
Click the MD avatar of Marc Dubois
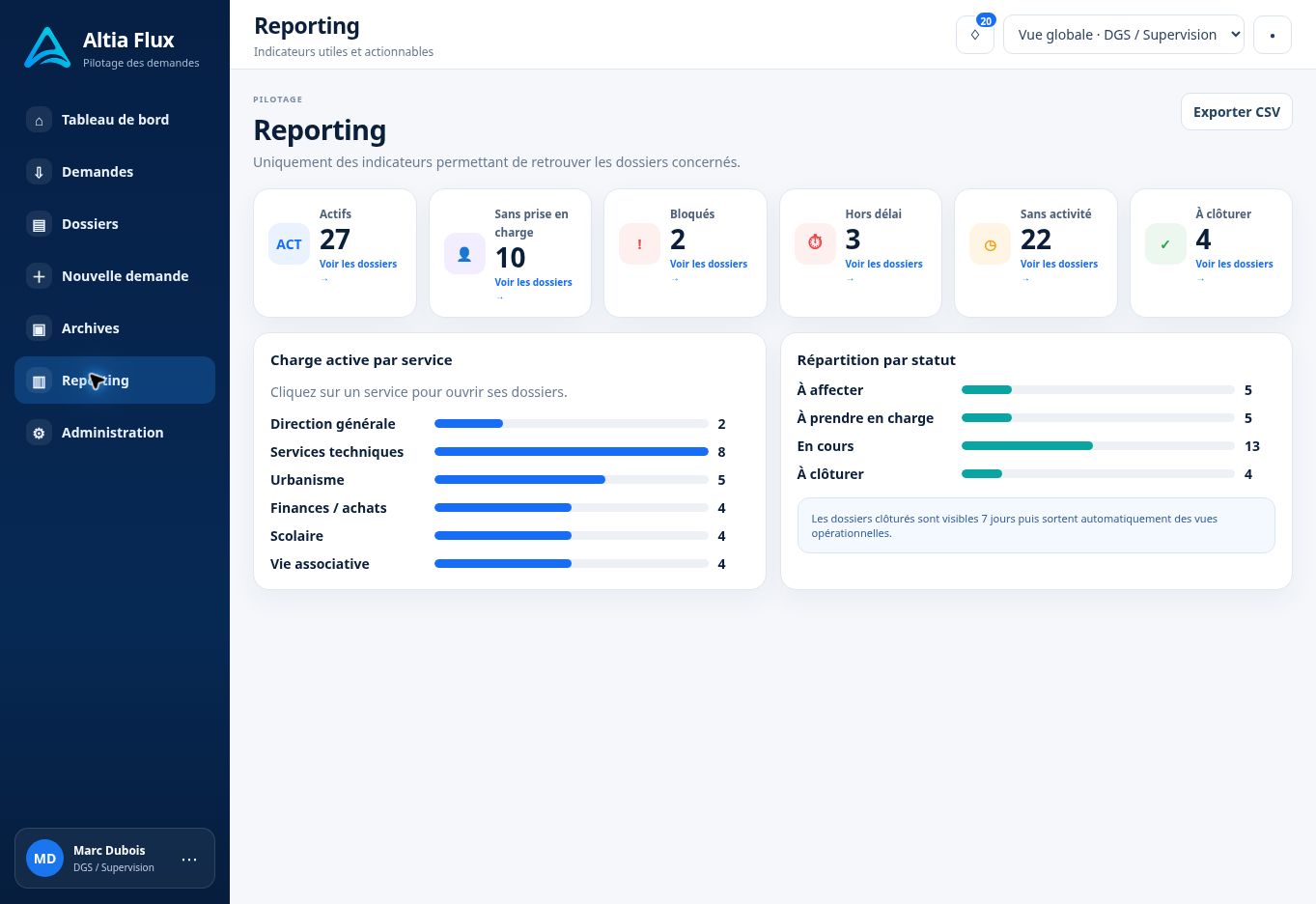(44, 859)
